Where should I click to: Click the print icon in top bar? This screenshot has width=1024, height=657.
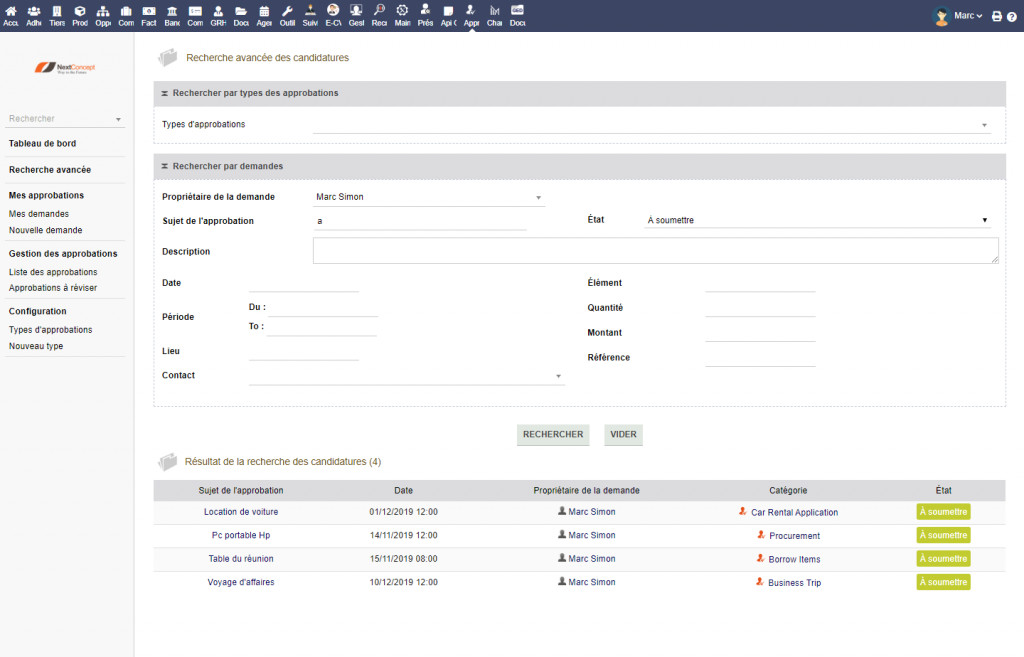tap(997, 16)
